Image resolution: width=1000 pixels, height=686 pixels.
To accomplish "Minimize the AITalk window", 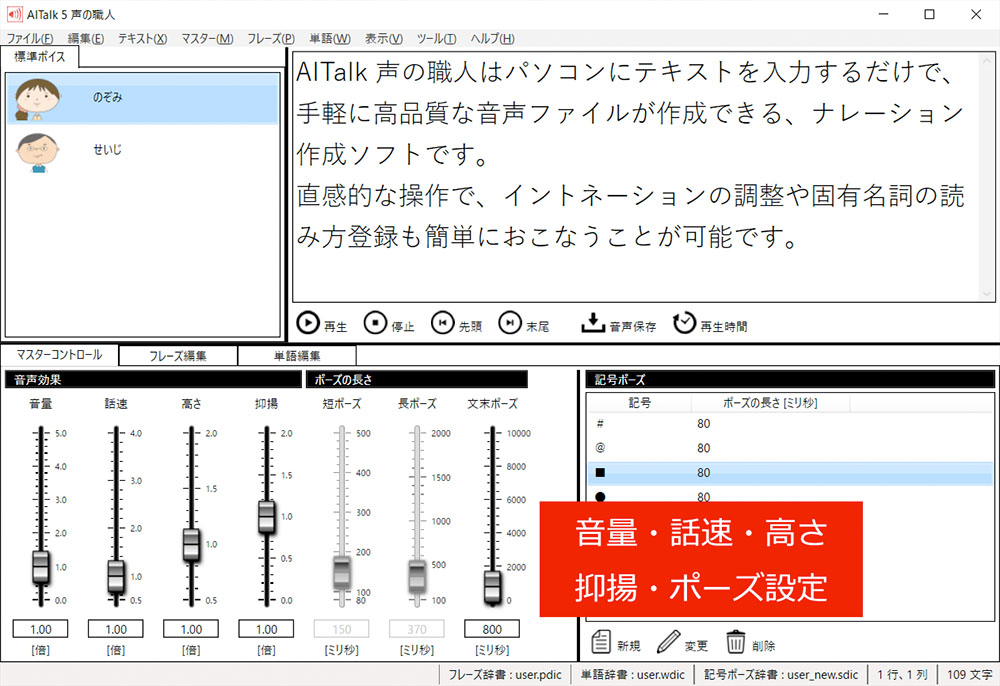I will (883, 14).
